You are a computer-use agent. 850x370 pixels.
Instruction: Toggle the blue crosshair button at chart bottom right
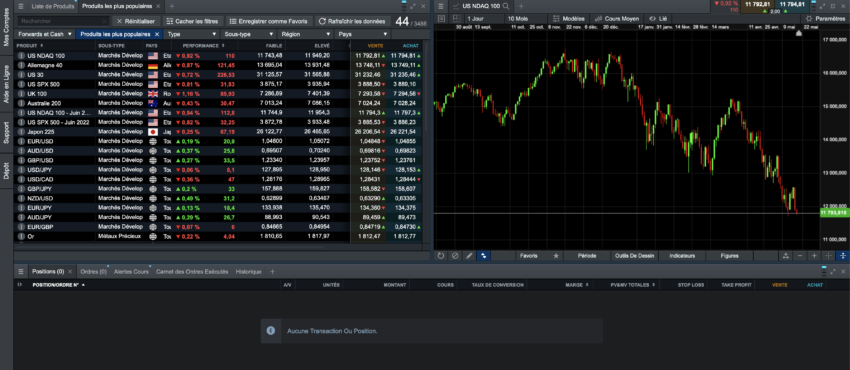pos(843,256)
